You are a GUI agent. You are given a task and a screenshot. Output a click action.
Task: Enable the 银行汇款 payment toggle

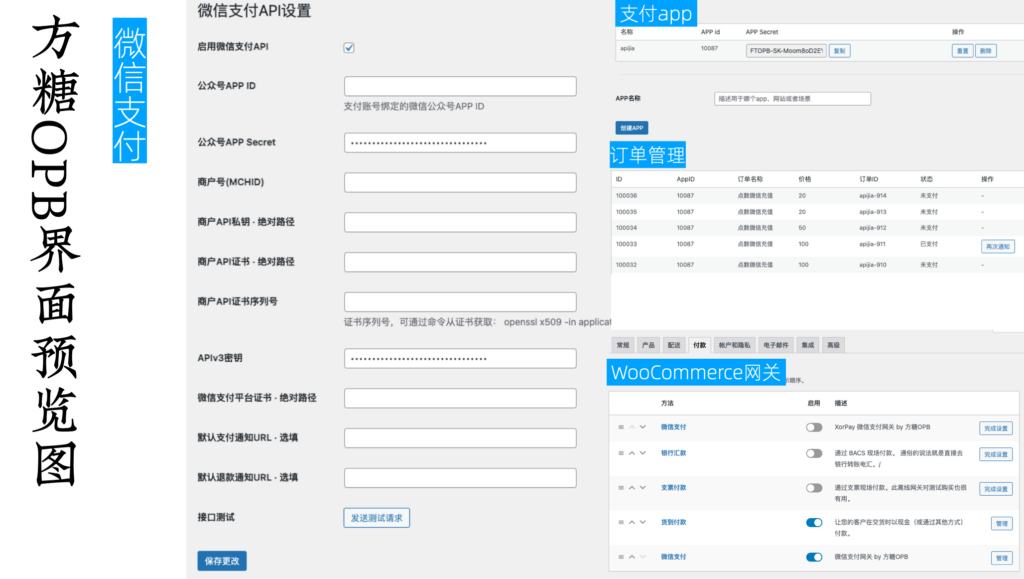(814, 453)
